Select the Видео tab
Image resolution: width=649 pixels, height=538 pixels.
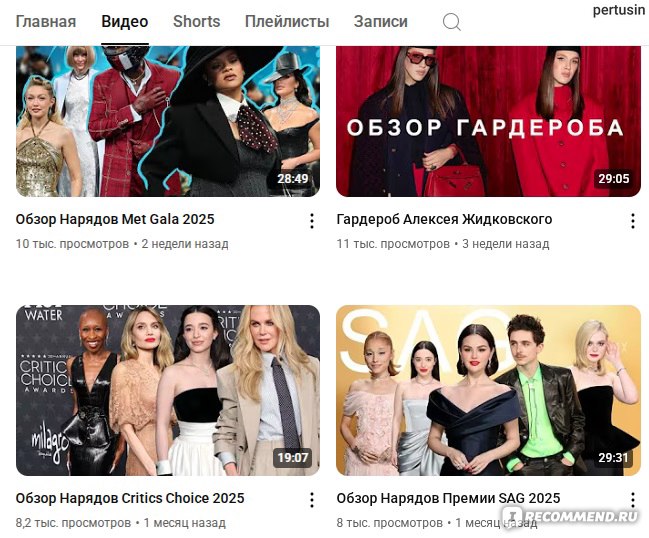[125, 22]
